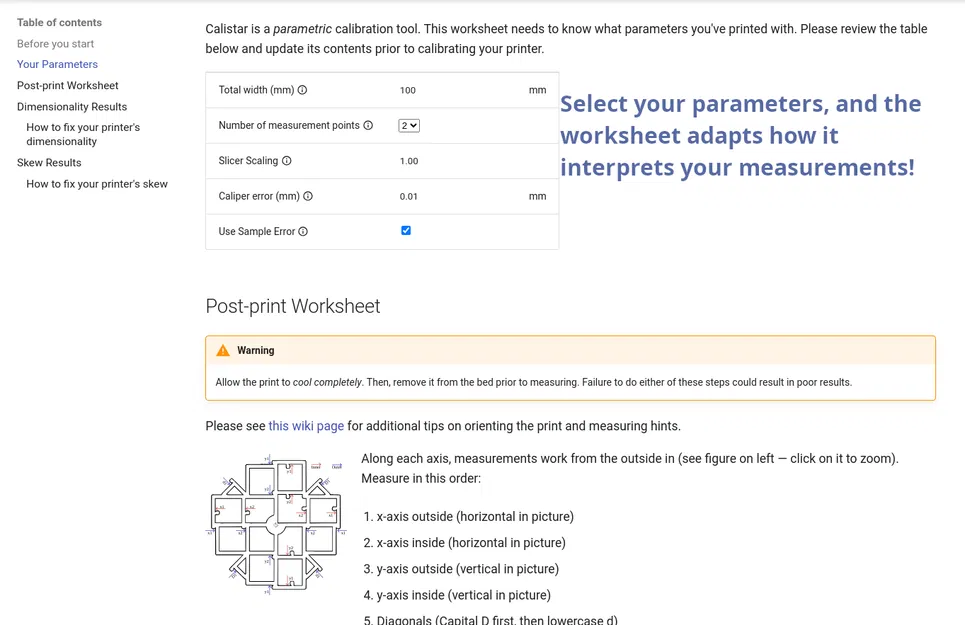View the Slicer Scaling help icon
Screen dimensions: 965x625
pyautogui.click(x=286, y=161)
